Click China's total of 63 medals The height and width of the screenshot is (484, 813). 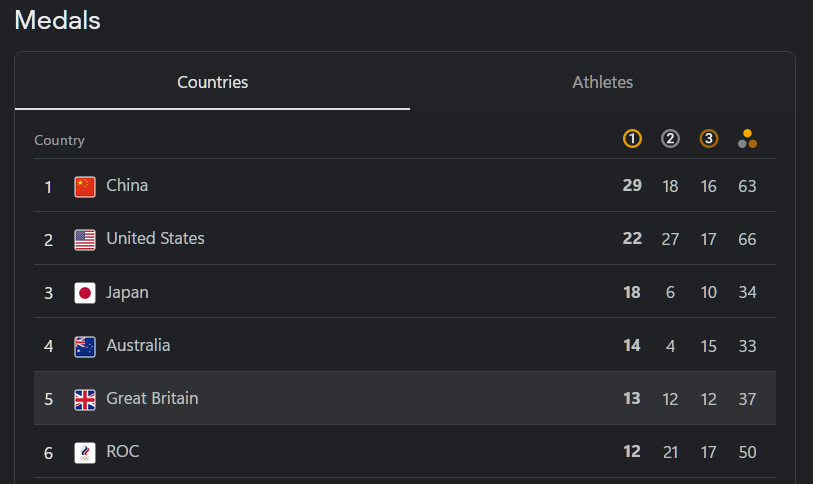click(747, 186)
